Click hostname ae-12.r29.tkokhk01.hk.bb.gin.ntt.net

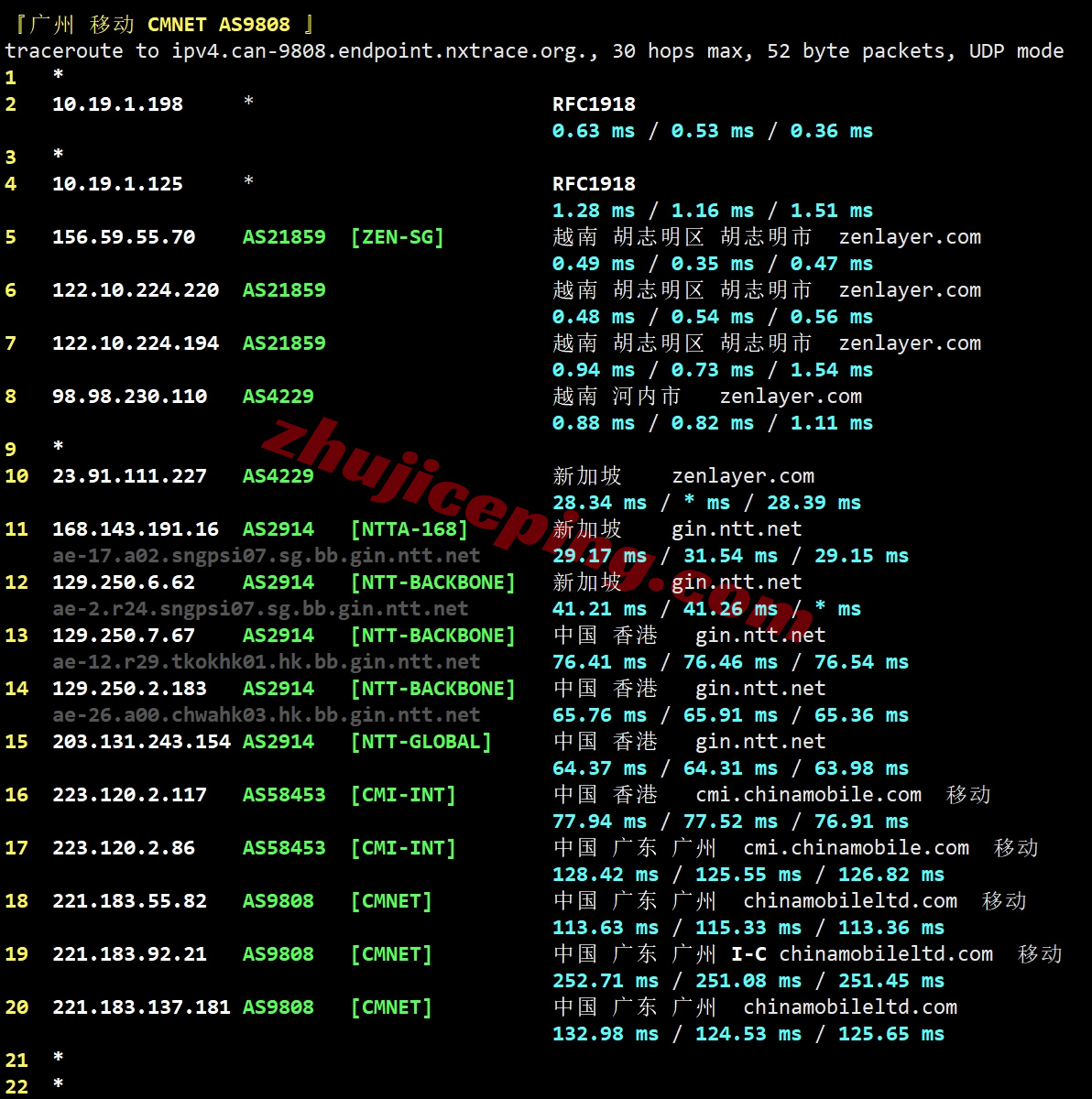pyautogui.click(x=267, y=662)
